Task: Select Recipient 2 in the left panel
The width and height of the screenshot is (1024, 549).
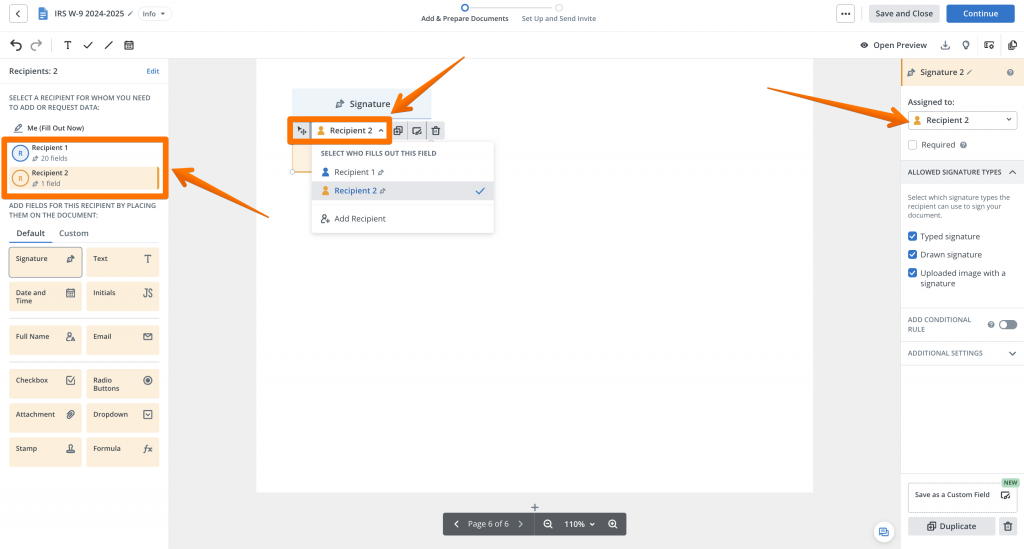Action: 84,178
